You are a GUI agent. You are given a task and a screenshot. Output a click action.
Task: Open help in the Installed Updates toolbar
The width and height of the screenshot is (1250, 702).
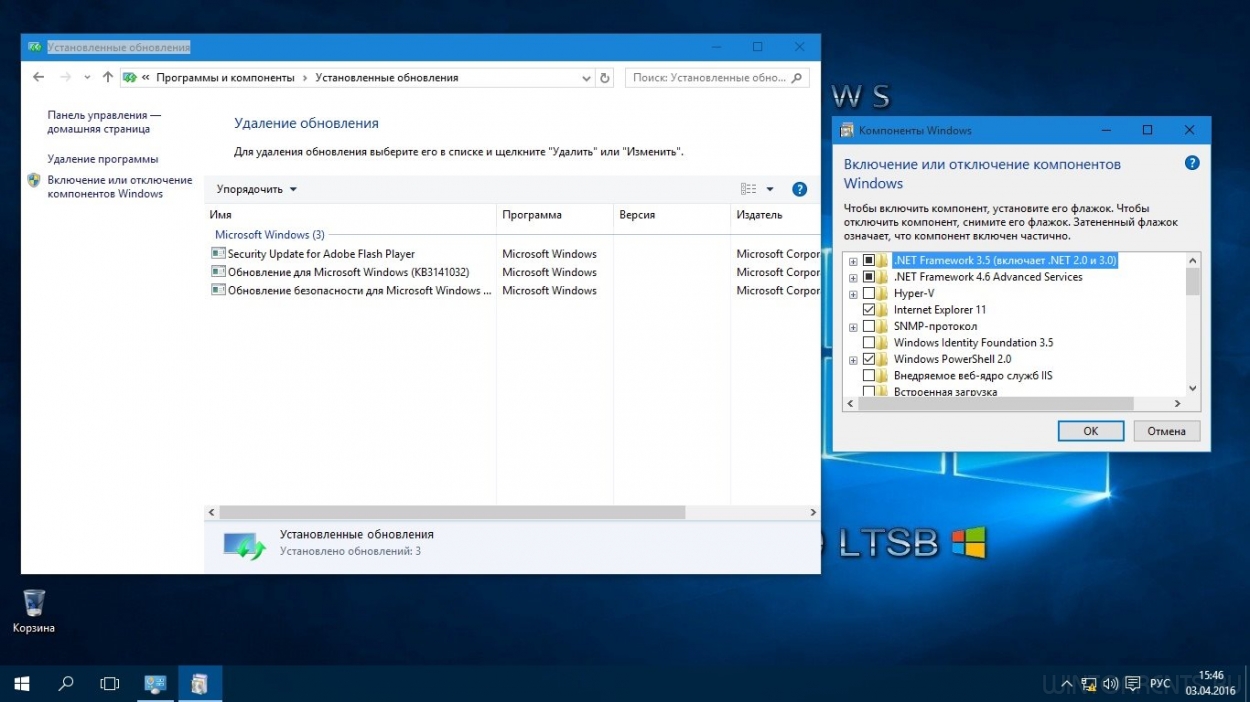tap(799, 189)
